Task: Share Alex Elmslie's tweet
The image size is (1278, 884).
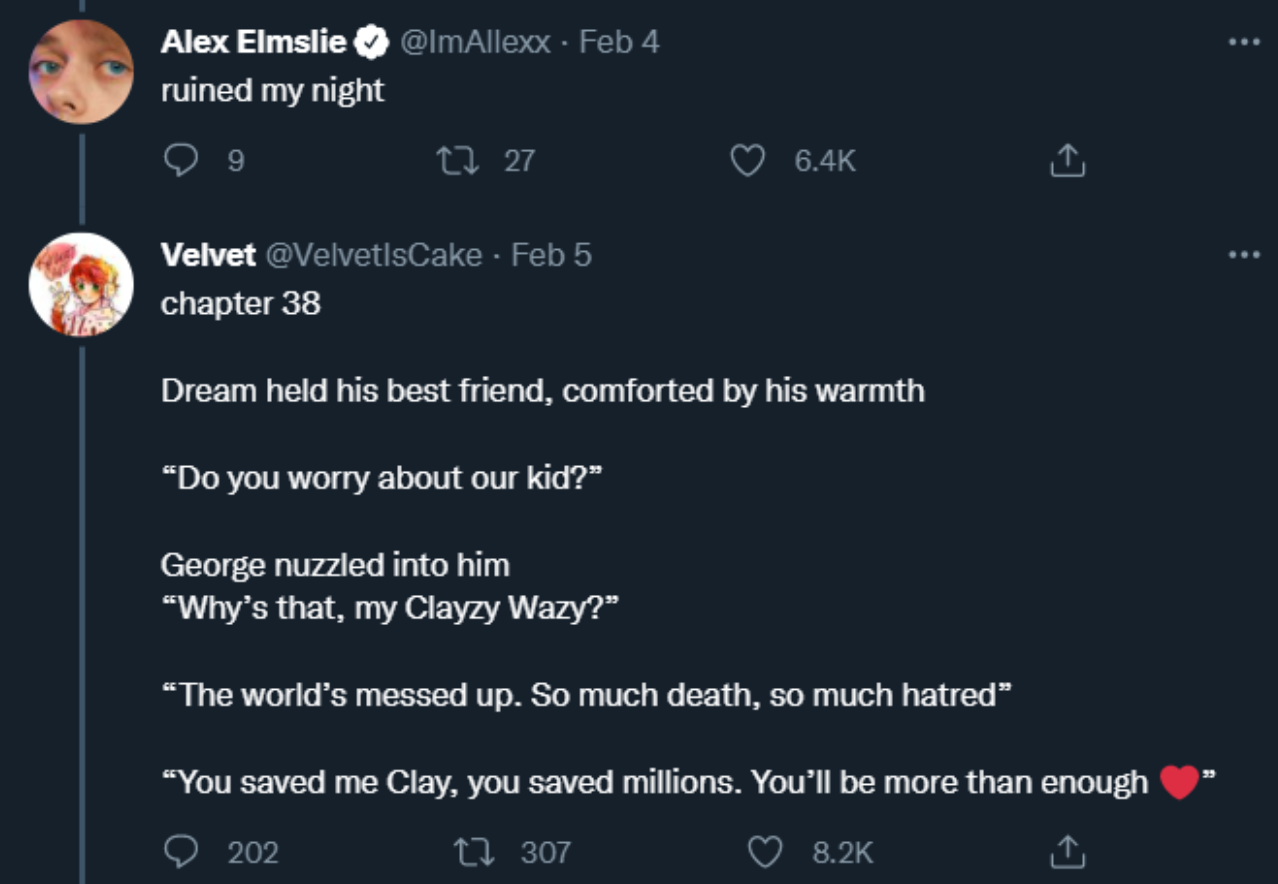Action: (1067, 160)
